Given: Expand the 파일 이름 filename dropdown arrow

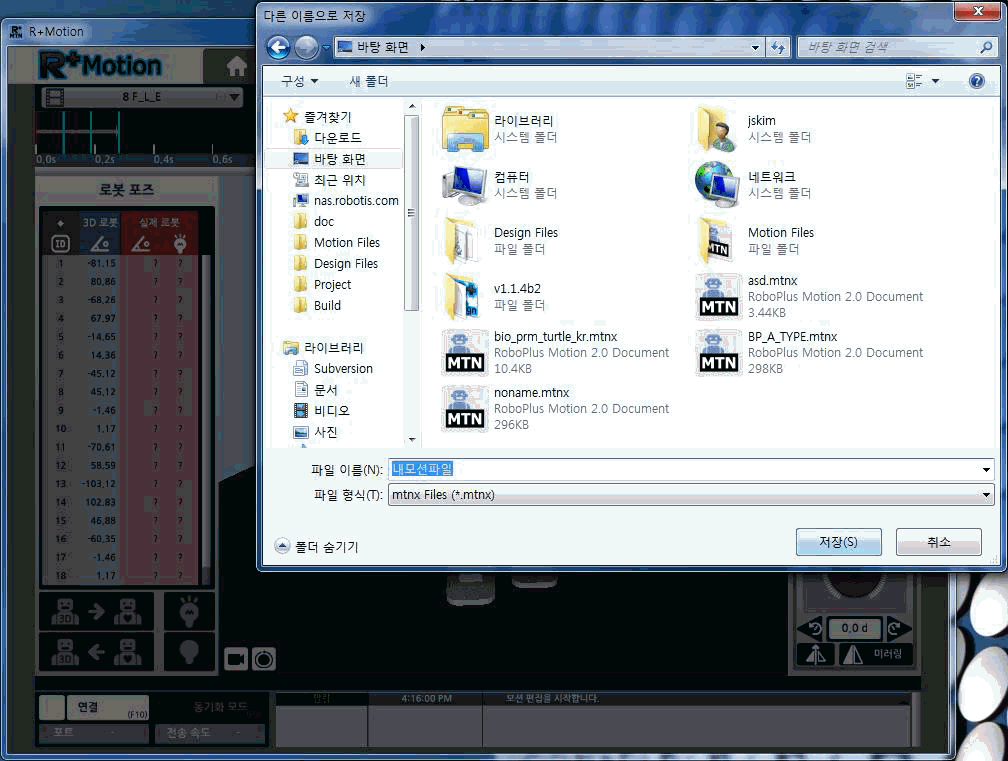Looking at the screenshot, I should (986, 470).
